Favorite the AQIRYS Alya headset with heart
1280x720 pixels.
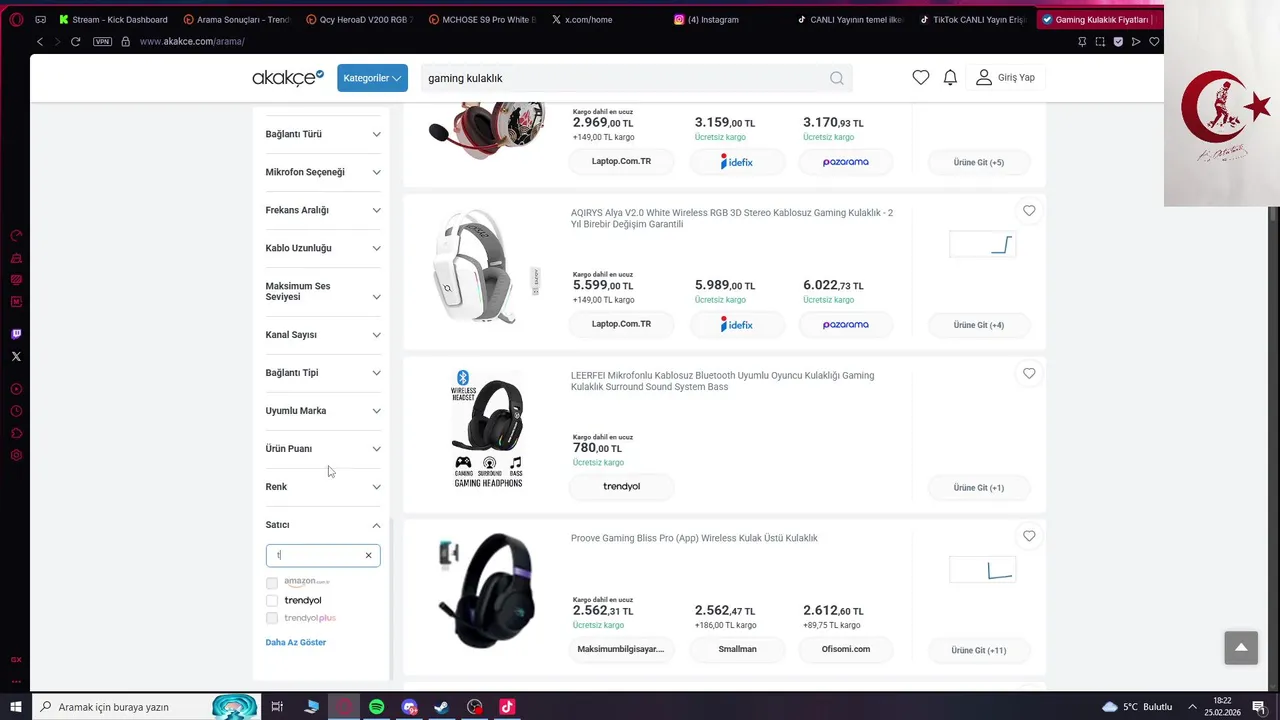coord(1029,211)
